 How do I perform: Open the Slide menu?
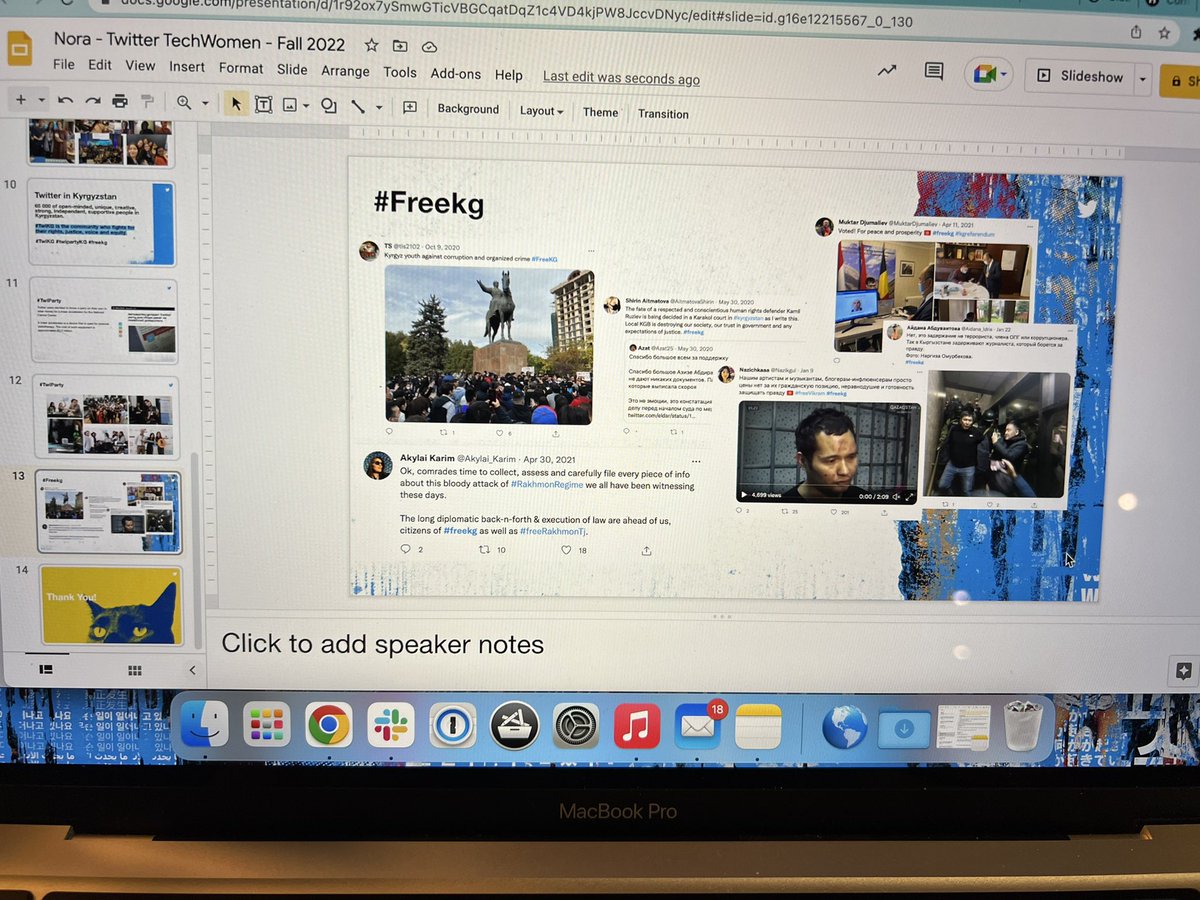point(292,69)
